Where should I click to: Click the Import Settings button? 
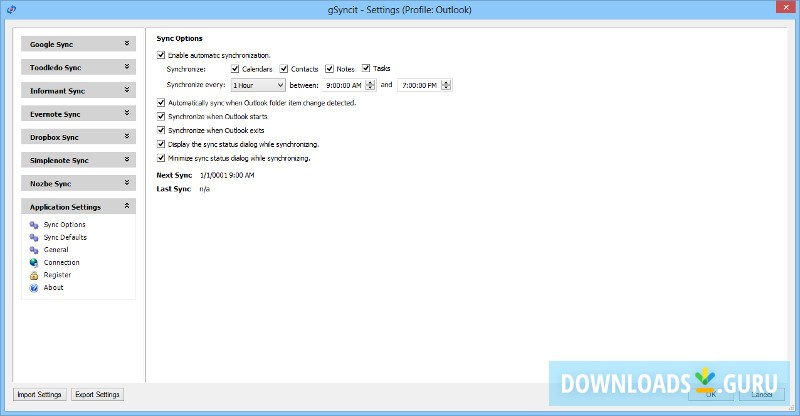click(39, 395)
